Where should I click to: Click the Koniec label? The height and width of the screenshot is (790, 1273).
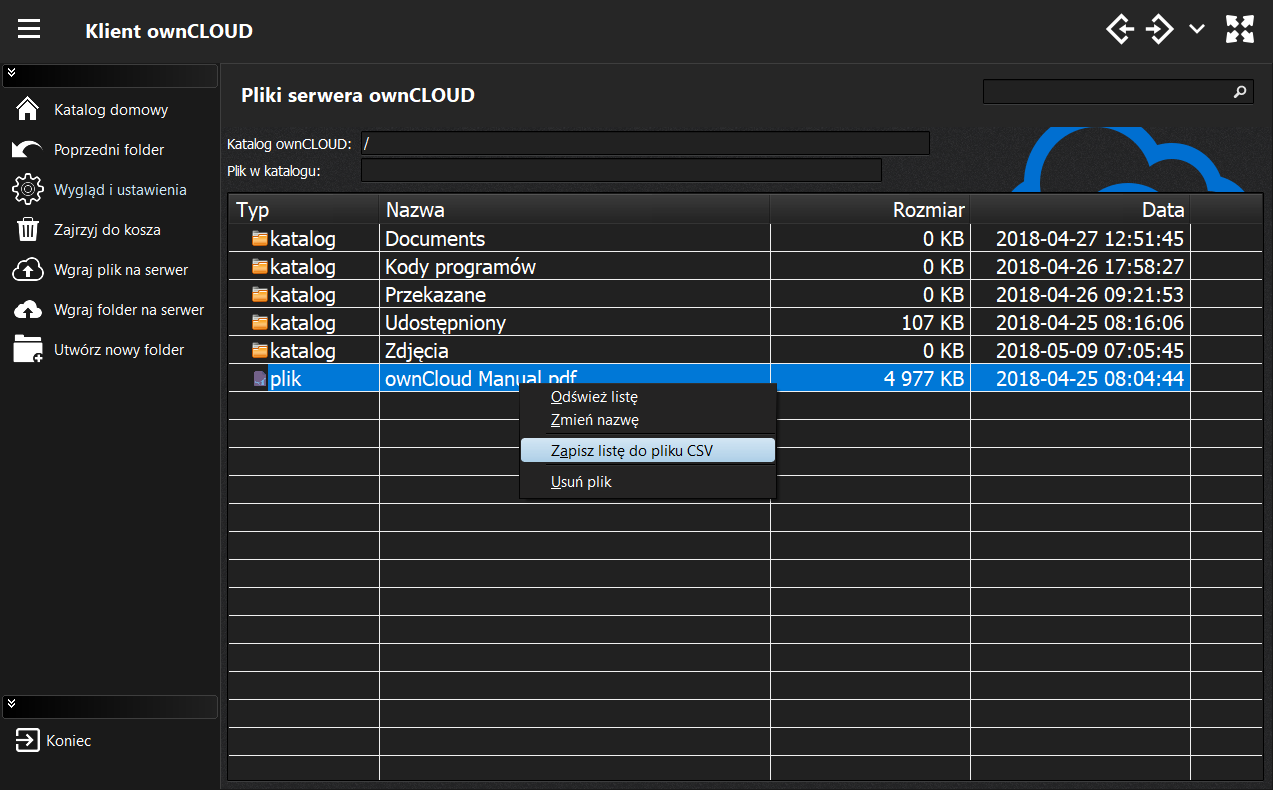[69, 741]
